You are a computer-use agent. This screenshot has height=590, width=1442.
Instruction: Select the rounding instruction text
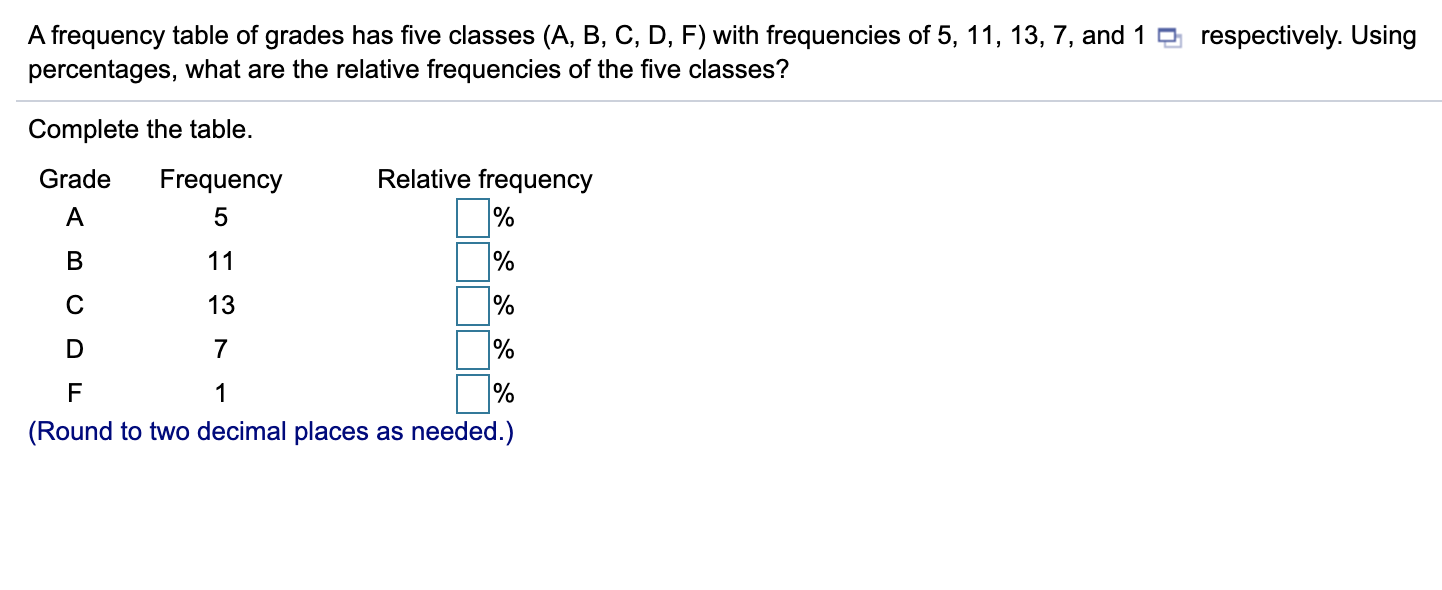271,431
